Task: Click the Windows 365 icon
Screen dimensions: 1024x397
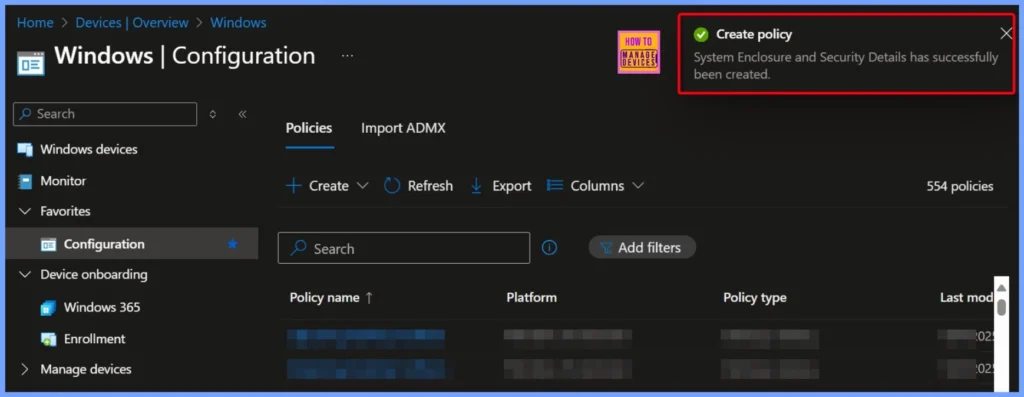Action: pos(48,308)
